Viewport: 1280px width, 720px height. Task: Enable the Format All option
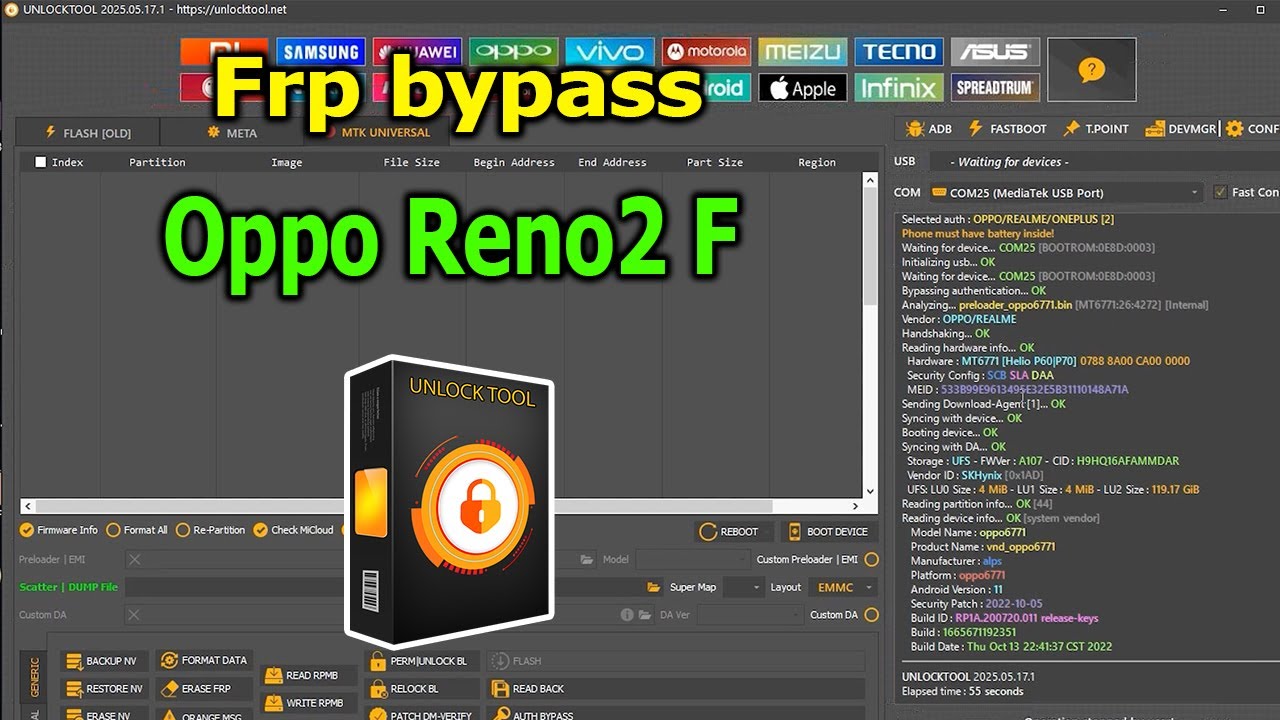(137, 530)
